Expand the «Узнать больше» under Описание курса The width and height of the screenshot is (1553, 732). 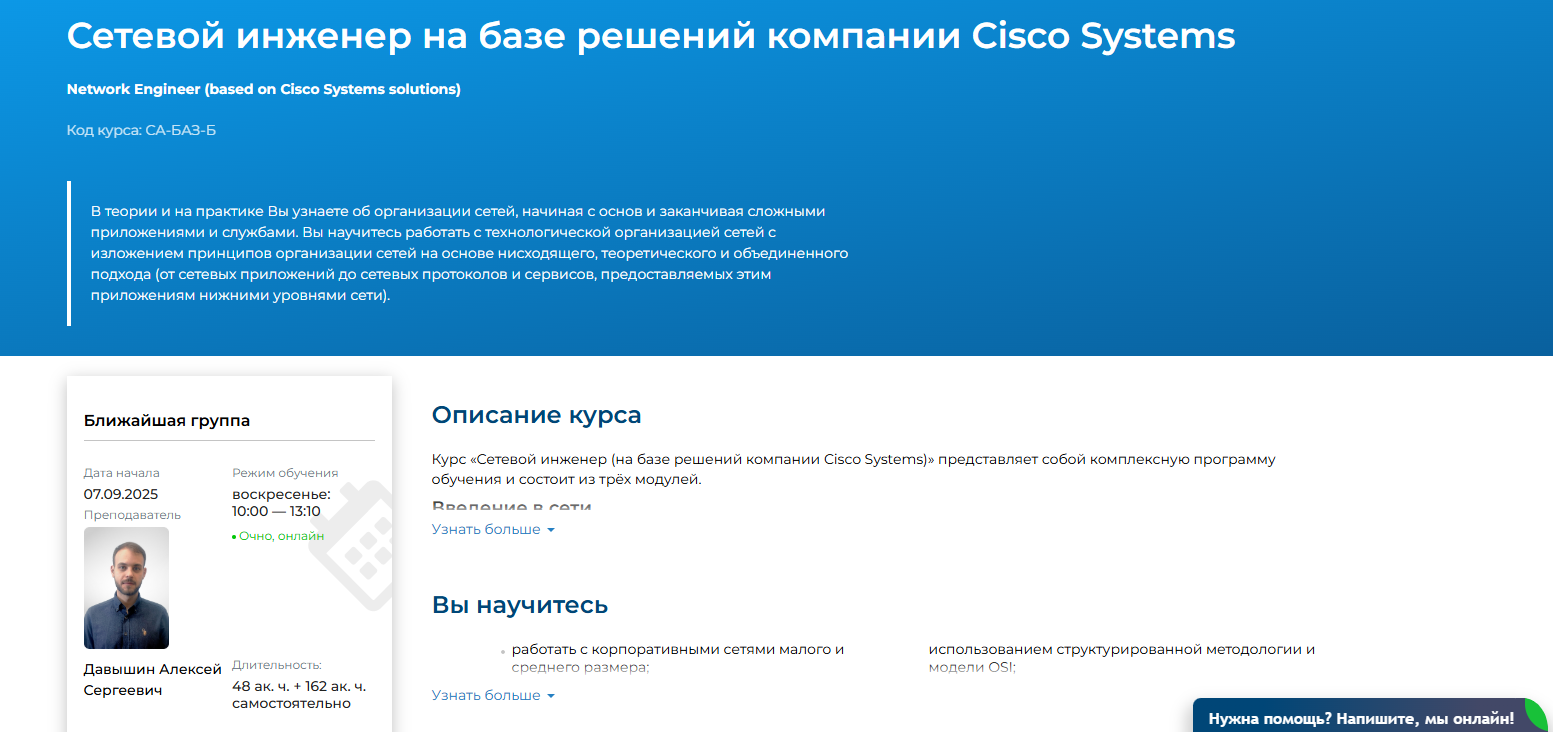(483, 529)
